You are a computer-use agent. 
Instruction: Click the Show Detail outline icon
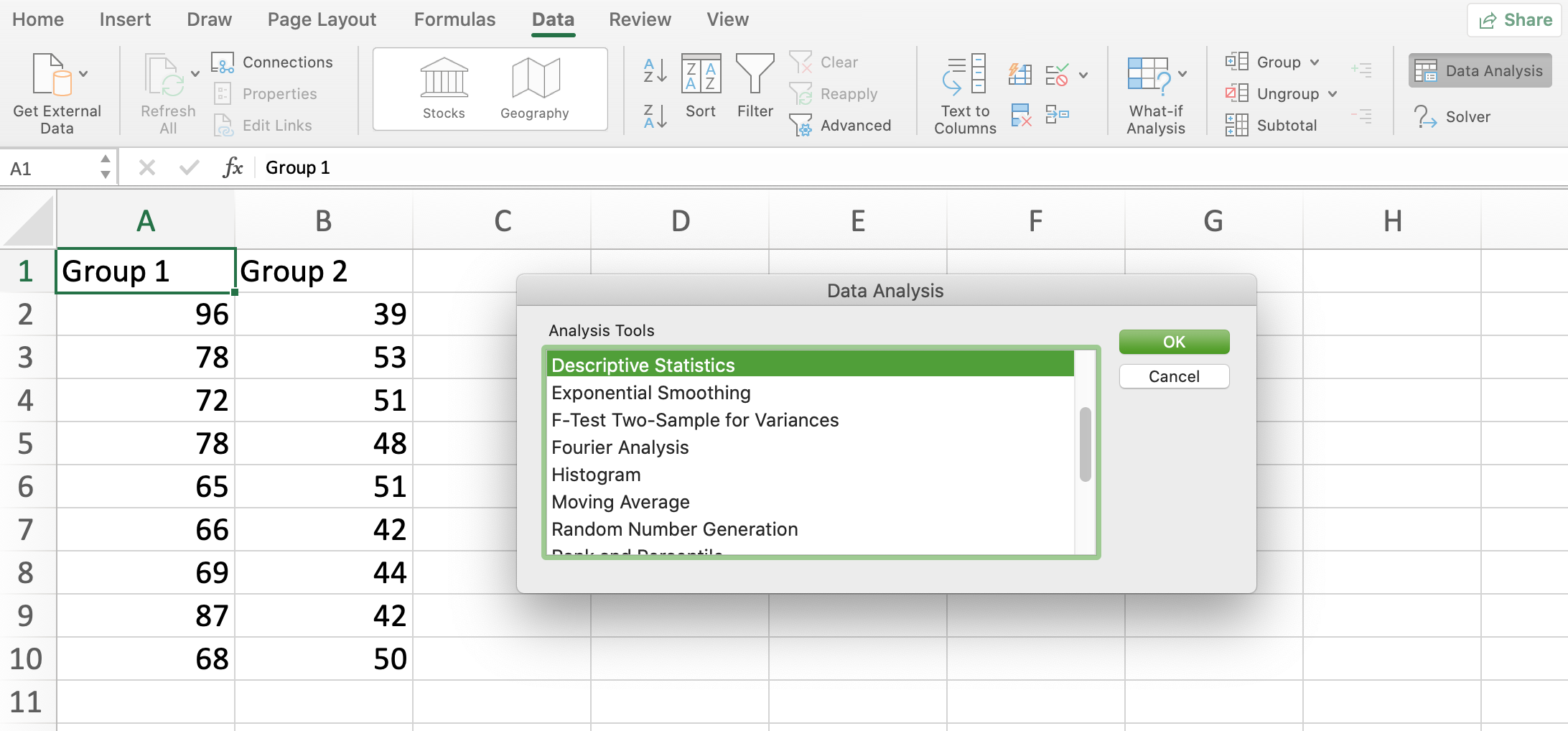(x=1361, y=70)
